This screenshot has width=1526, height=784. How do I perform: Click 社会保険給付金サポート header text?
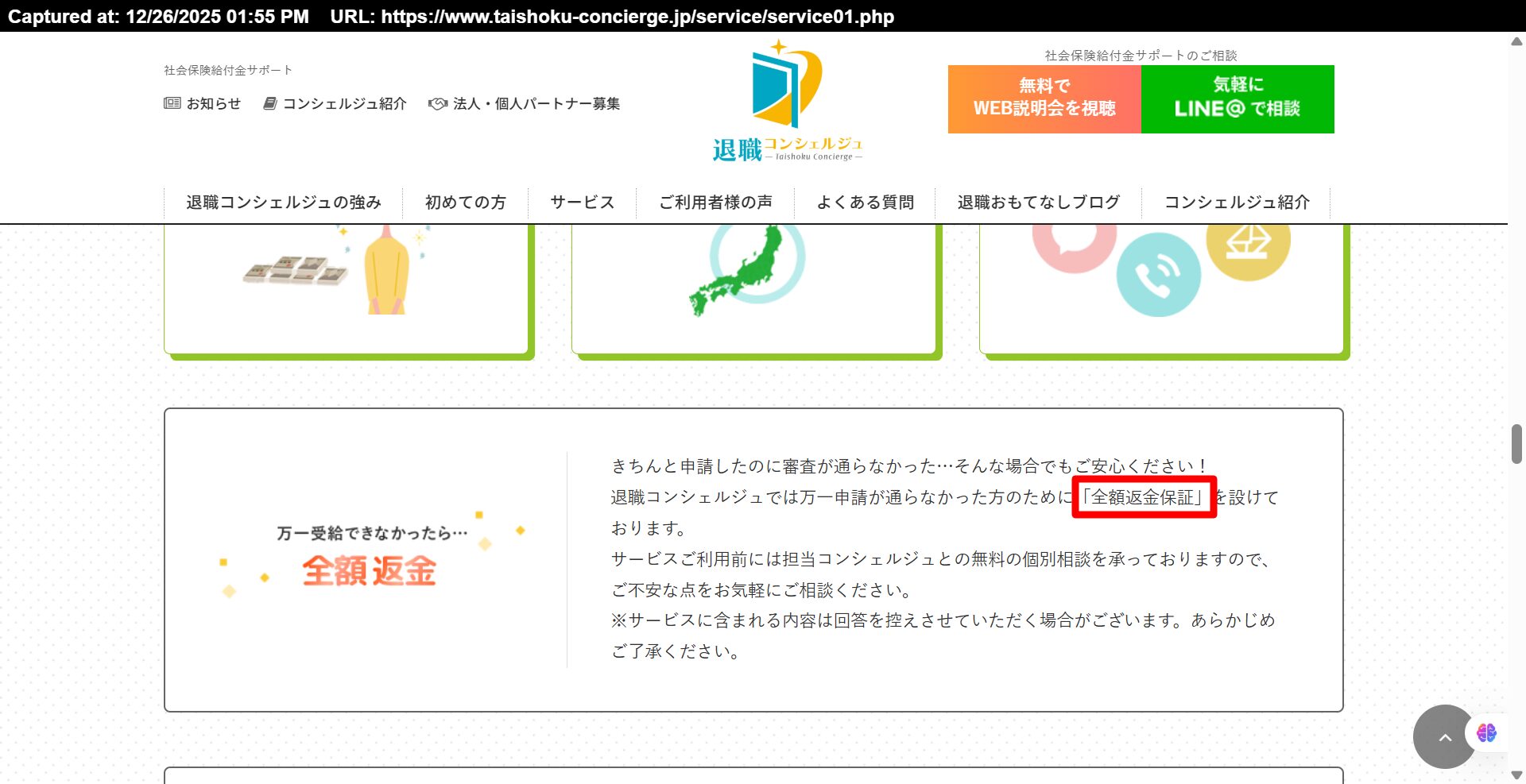pos(228,70)
